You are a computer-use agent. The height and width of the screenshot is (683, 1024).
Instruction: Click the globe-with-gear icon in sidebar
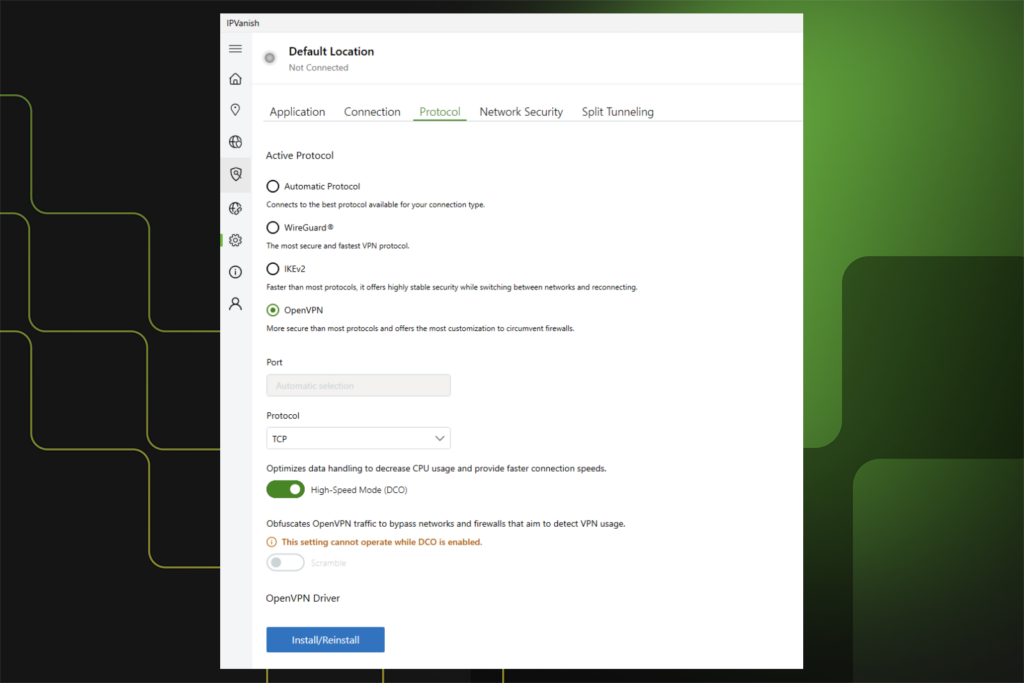236,208
